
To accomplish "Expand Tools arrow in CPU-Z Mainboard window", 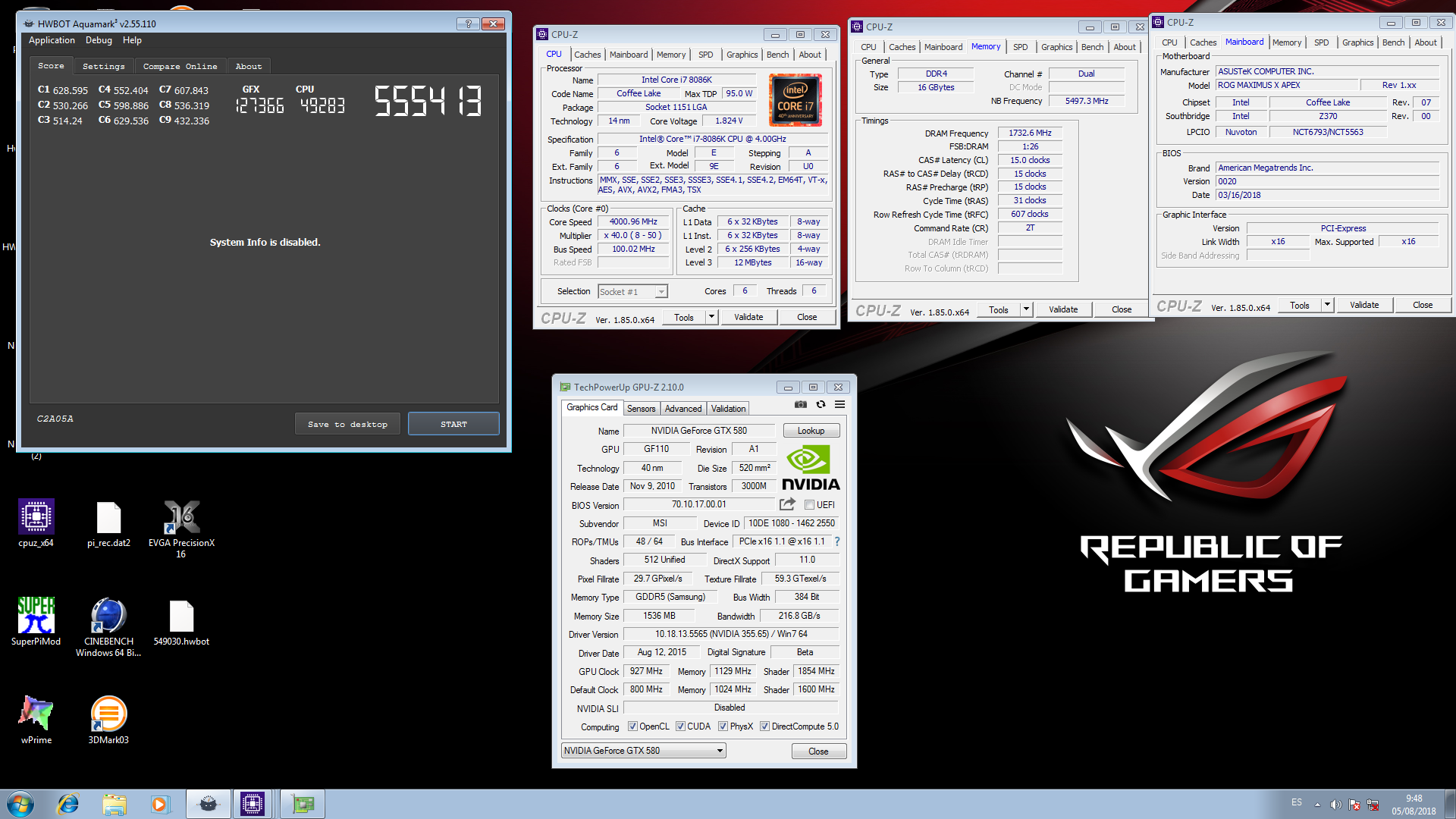I will [x=1327, y=305].
